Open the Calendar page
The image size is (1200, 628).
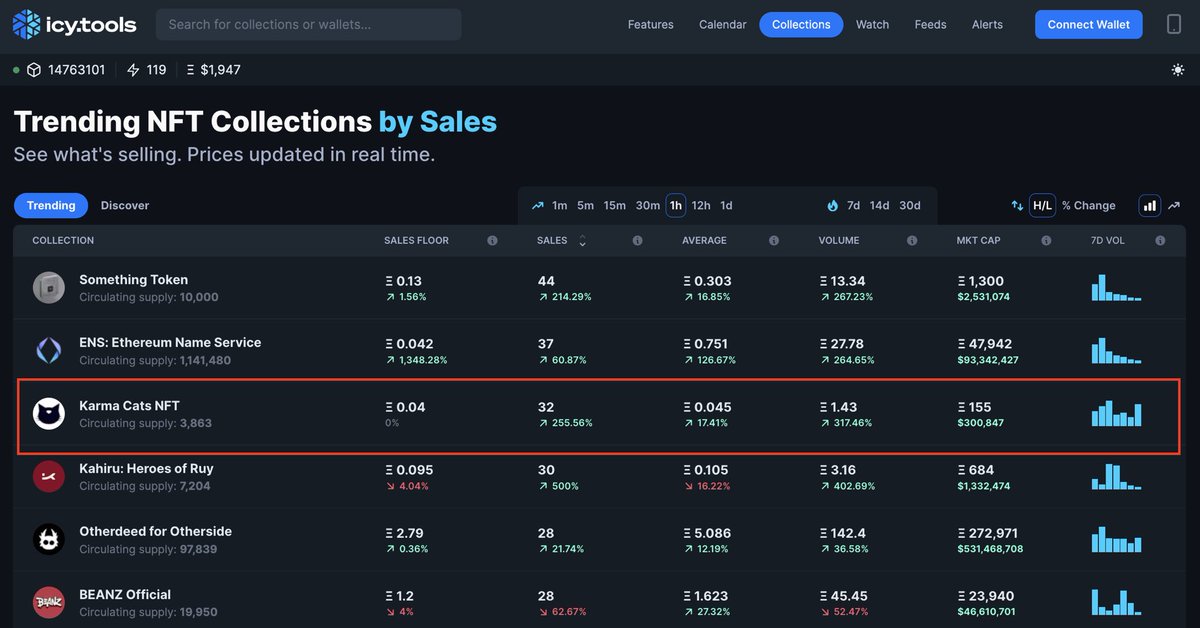click(723, 25)
